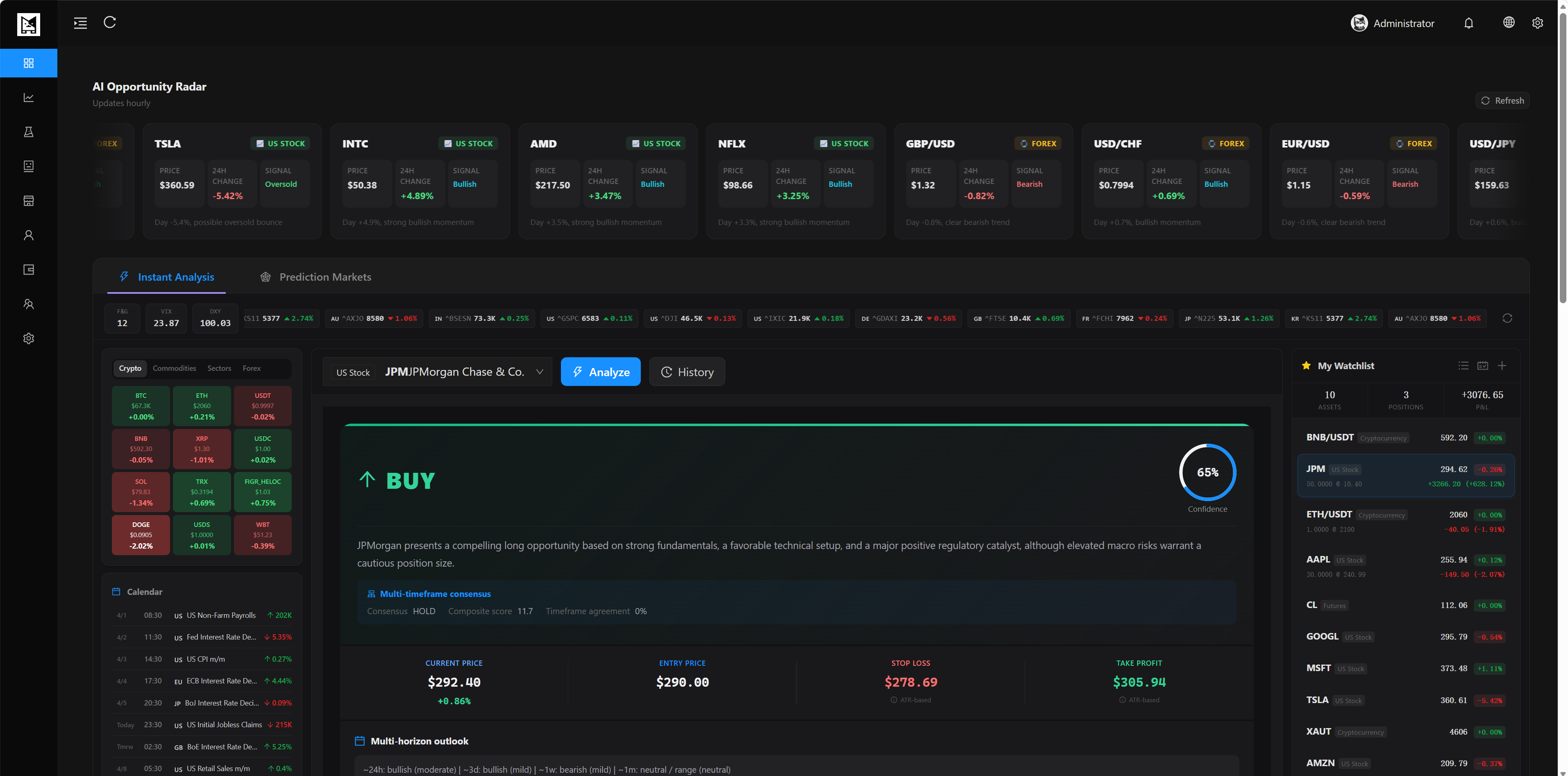Expand the JPMorgan Chase symbol dropdown

[x=539, y=372]
